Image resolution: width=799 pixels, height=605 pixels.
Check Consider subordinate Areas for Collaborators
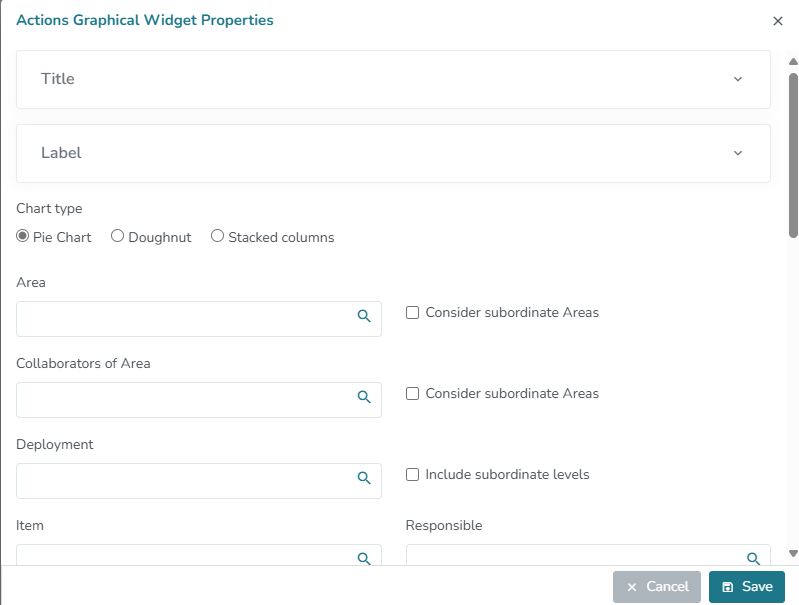click(412, 394)
